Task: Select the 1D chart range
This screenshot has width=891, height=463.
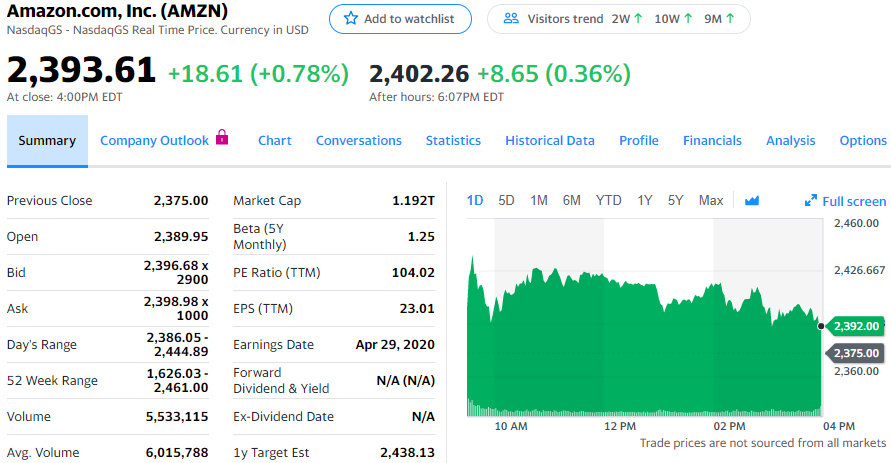Action: click(x=475, y=200)
